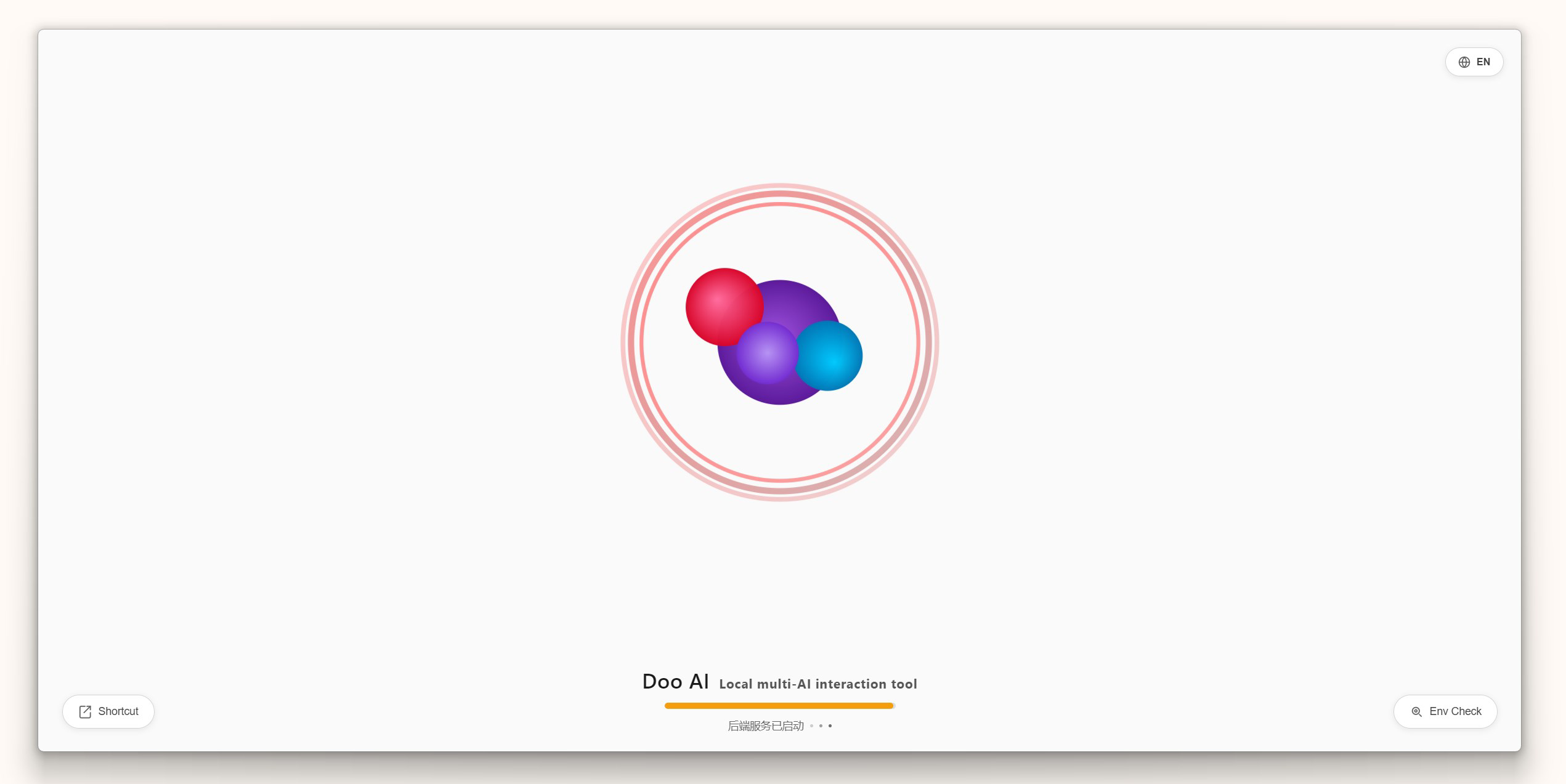The image size is (1566, 784).
Task: Click the Doo AI colorful sphere logo
Action: pos(774,336)
